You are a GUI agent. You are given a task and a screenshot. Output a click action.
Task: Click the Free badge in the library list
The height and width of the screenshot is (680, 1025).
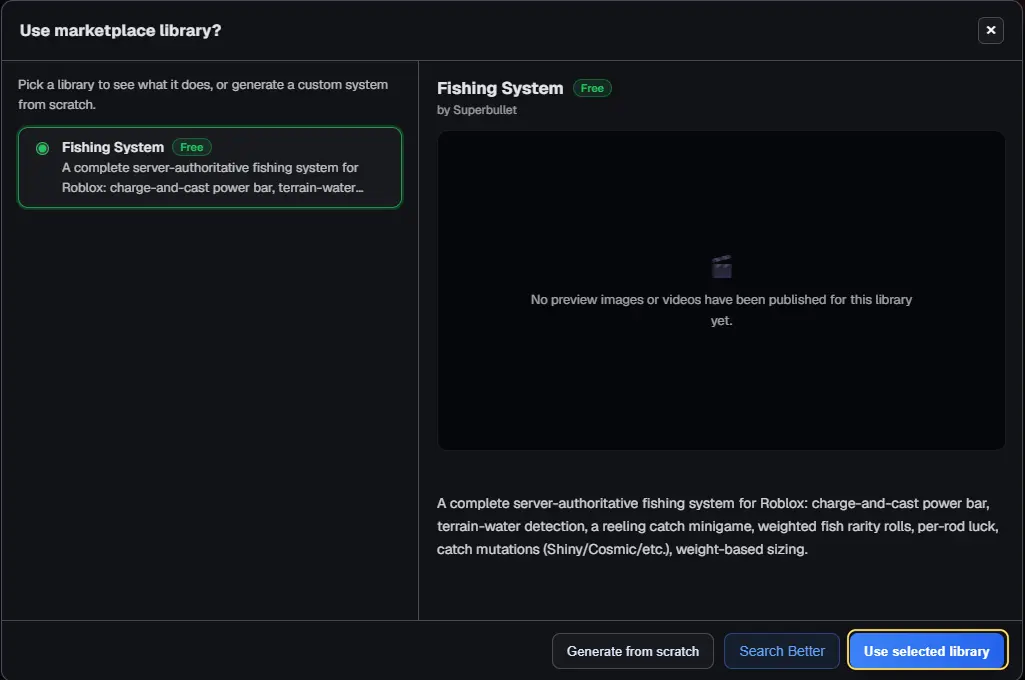192,147
